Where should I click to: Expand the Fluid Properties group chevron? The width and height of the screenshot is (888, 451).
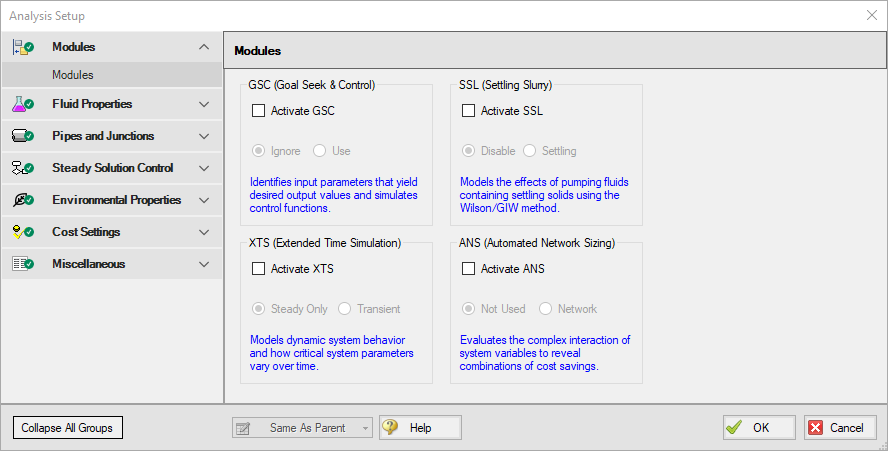tap(204, 104)
